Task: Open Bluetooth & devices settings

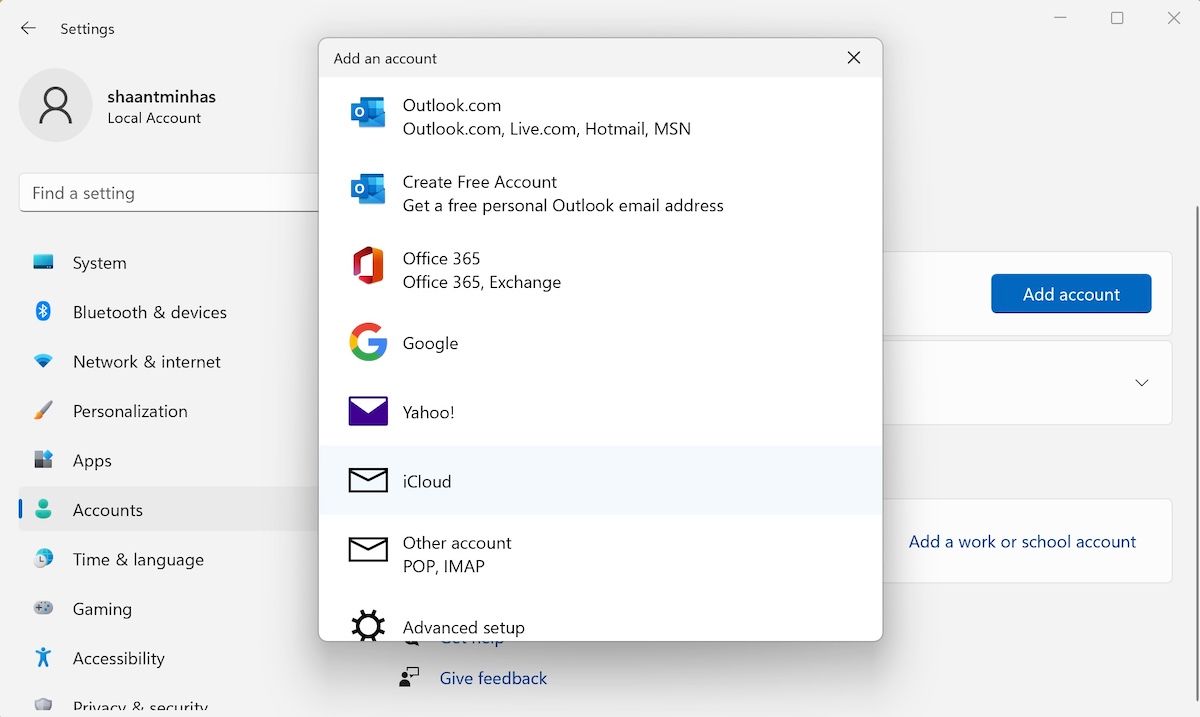Action: pyautogui.click(x=169, y=312)
